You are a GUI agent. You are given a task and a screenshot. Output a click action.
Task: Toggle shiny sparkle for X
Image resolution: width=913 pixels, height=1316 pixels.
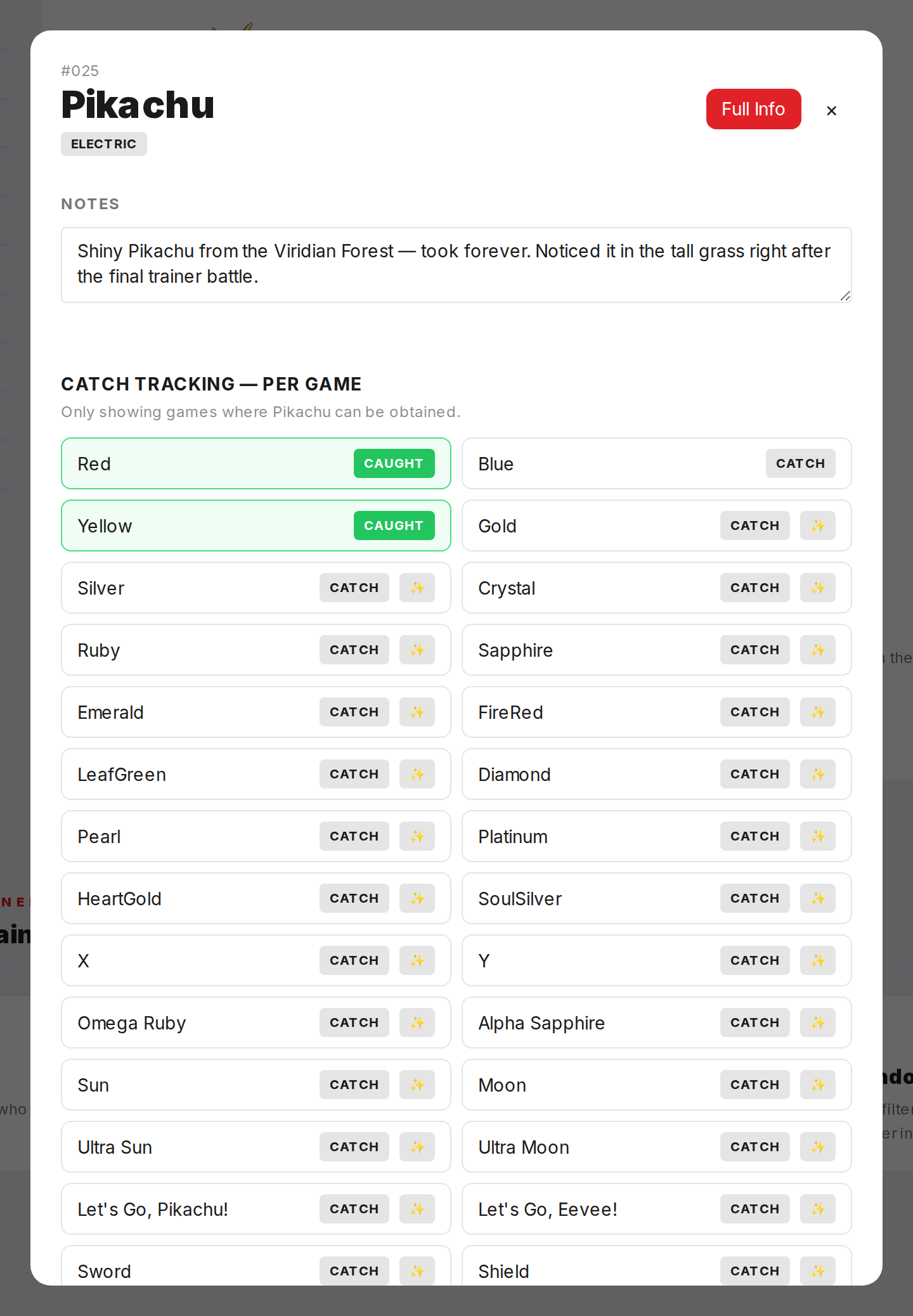tap(417, 960)
